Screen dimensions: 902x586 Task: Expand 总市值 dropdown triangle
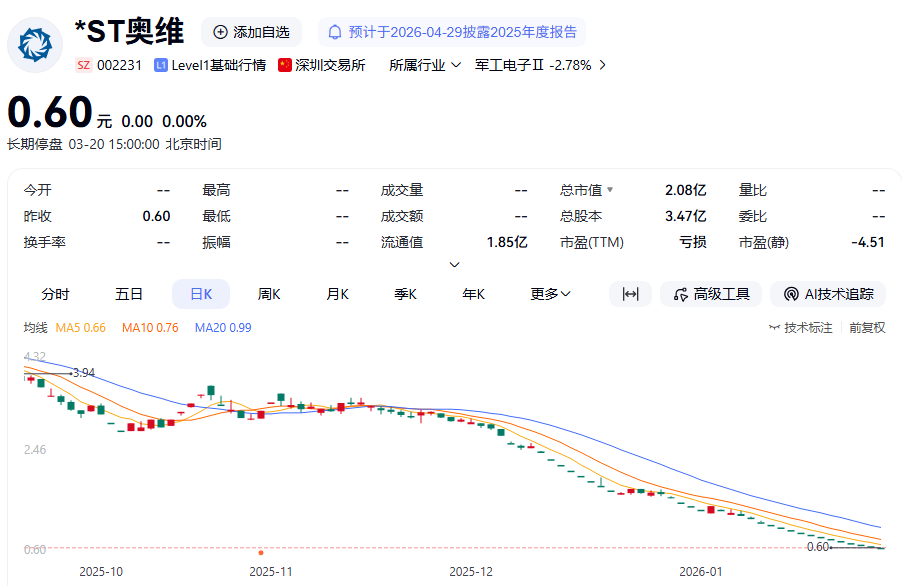(610, 190)
